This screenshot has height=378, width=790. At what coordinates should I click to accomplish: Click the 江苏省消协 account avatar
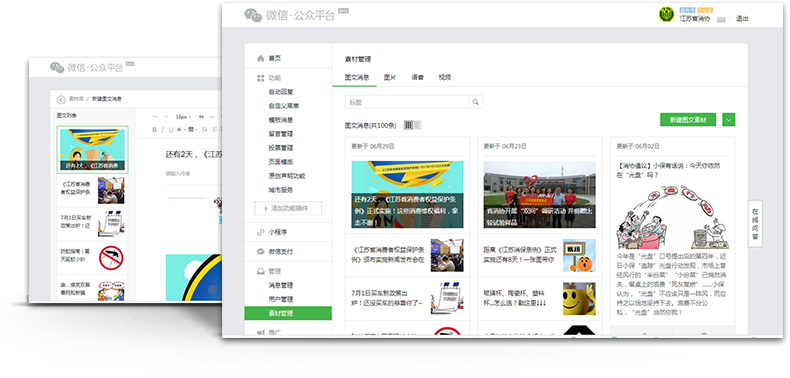pyautogui.click(x=667, y=15)
